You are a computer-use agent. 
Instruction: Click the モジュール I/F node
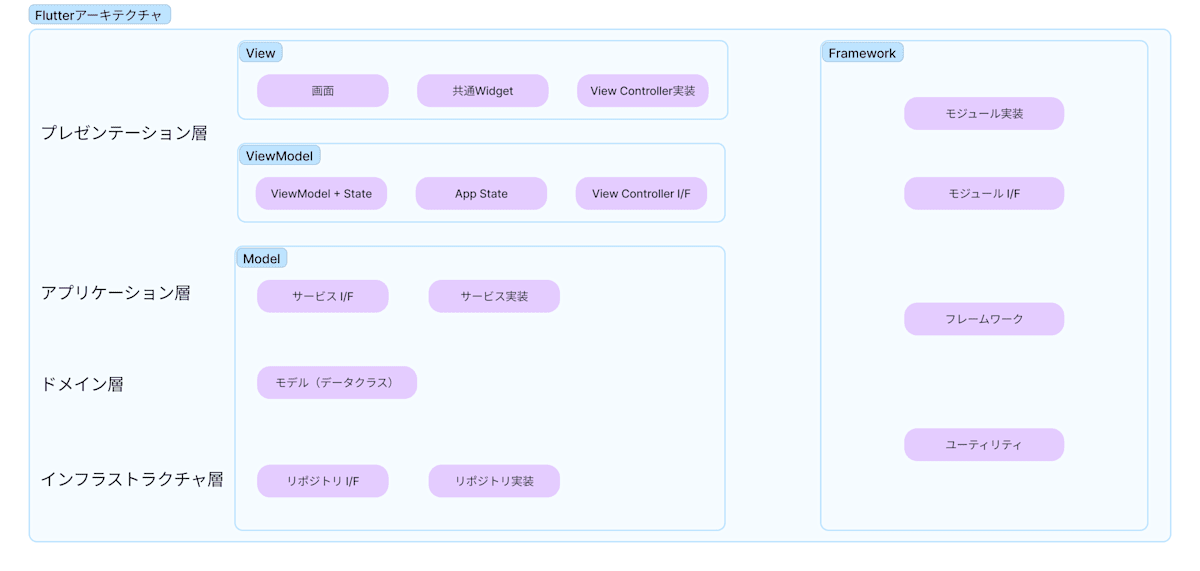pyautogui.click(x=984, y=193)
